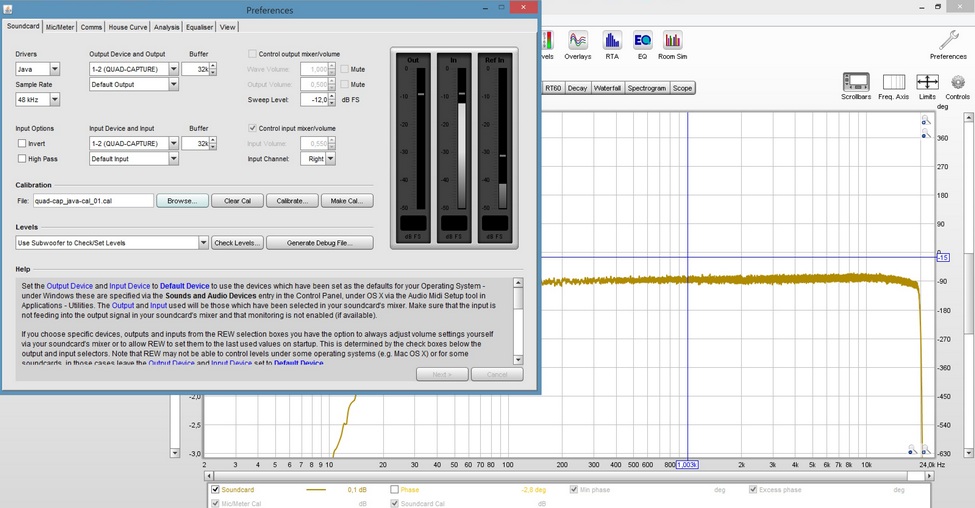Click the Clear Cal button
This screenshot has width=975, height=508.
(238, 201)
